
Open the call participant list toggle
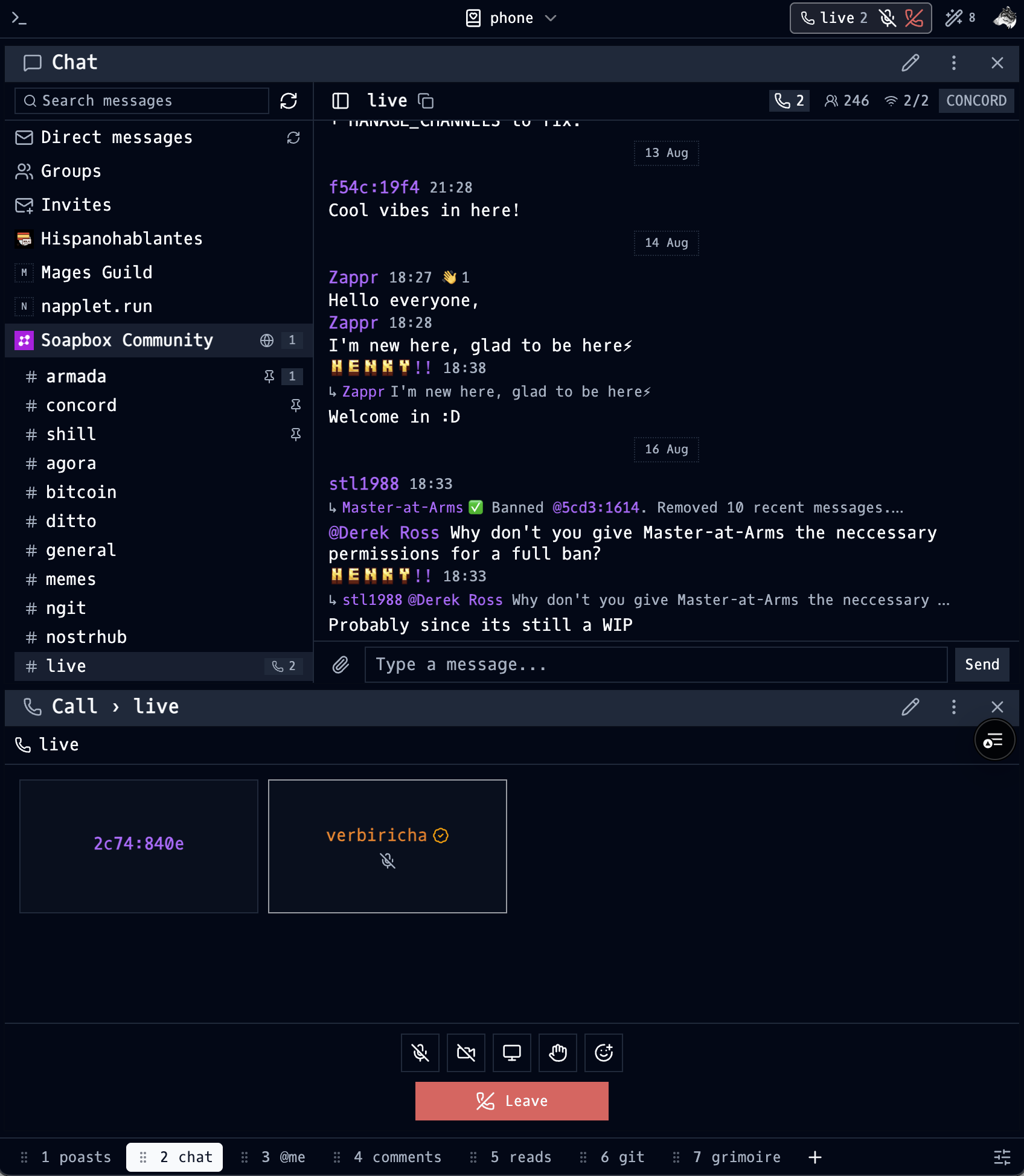coord(994,740)
